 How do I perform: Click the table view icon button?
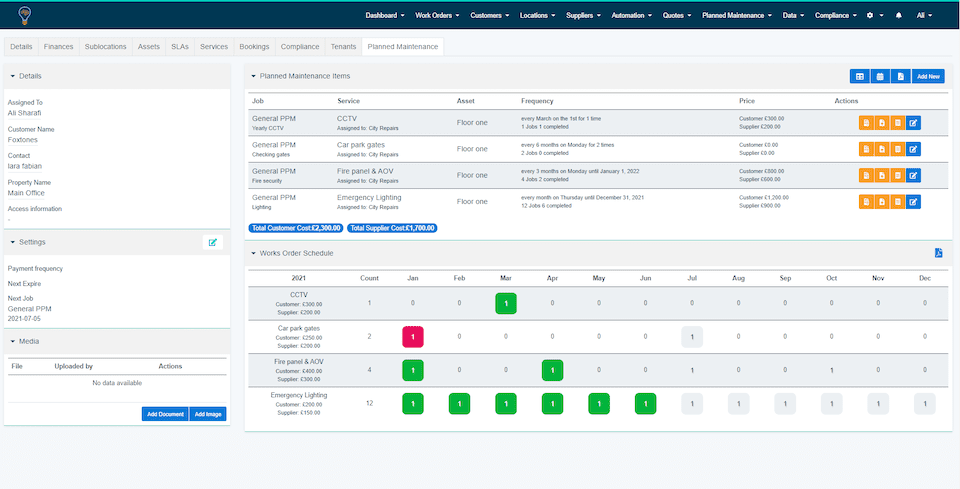[859, 76]
